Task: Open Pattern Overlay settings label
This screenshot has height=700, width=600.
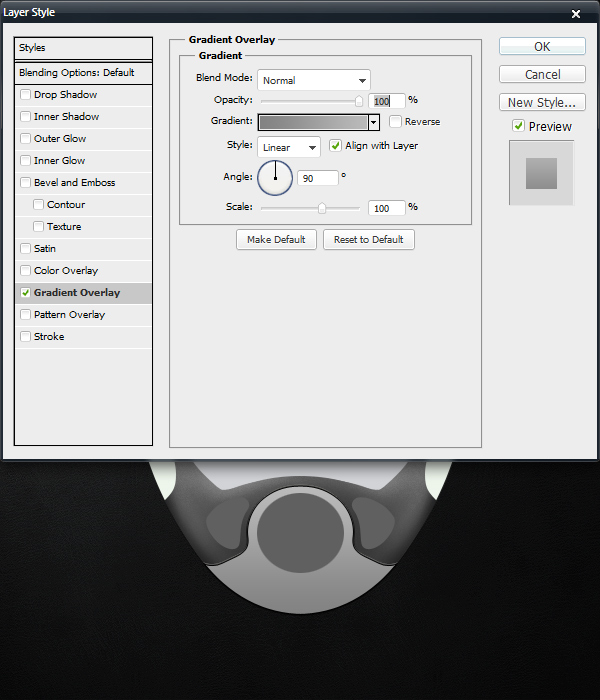Action: (x=70, y=314)
